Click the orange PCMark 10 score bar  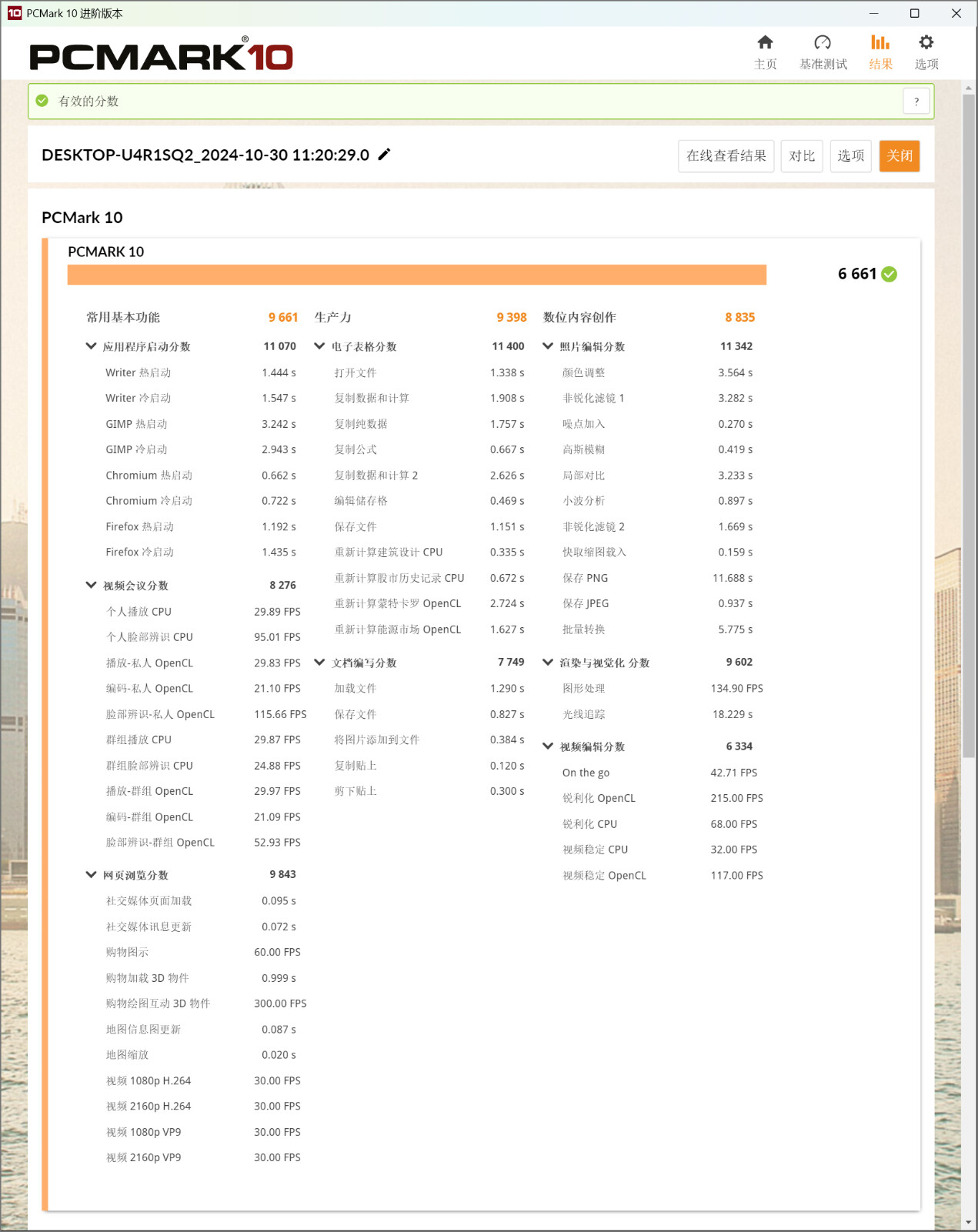pos(416,275)
